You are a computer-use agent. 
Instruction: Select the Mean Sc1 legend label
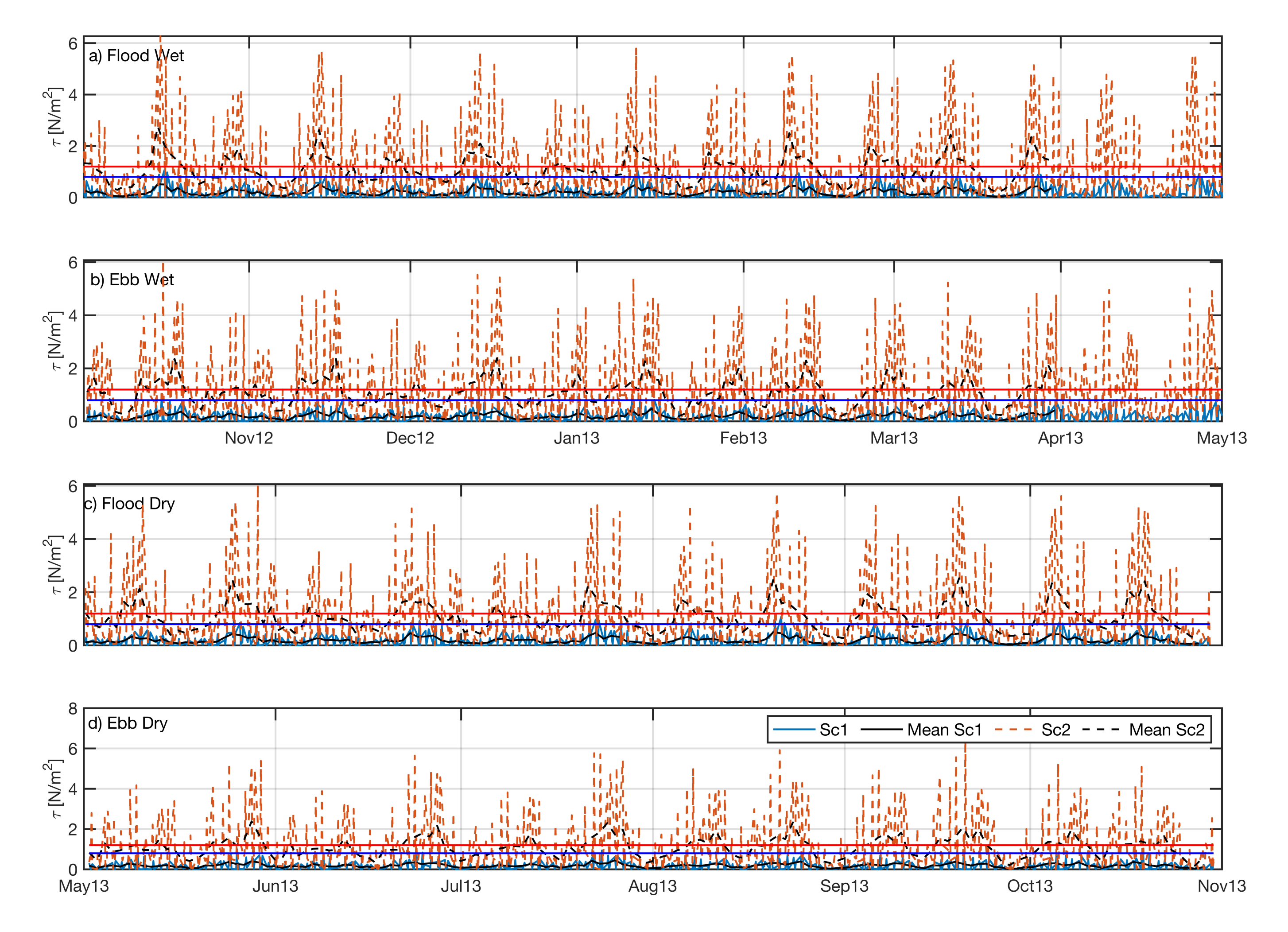(x=944, y=730)
